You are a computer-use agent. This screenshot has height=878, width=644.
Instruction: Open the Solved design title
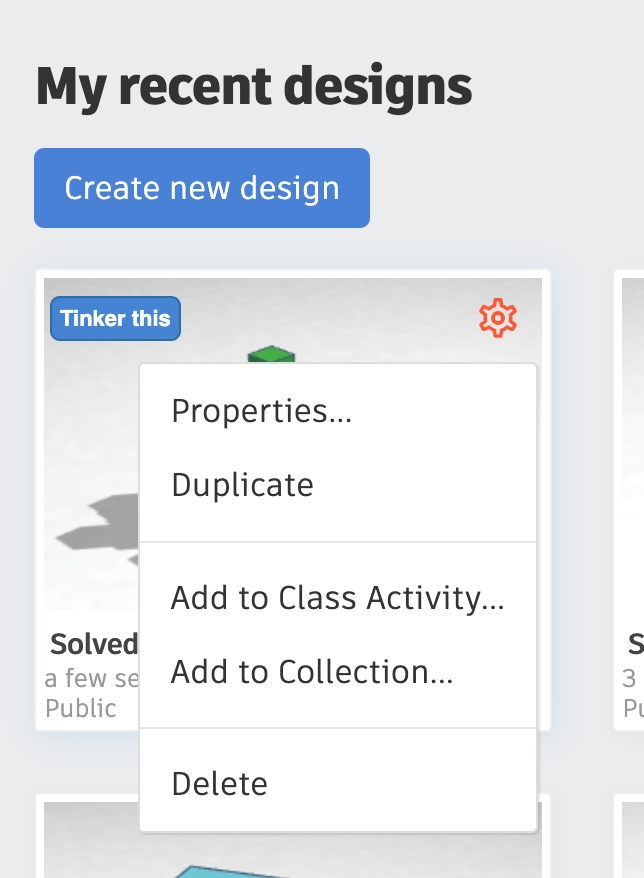point(93,643)
